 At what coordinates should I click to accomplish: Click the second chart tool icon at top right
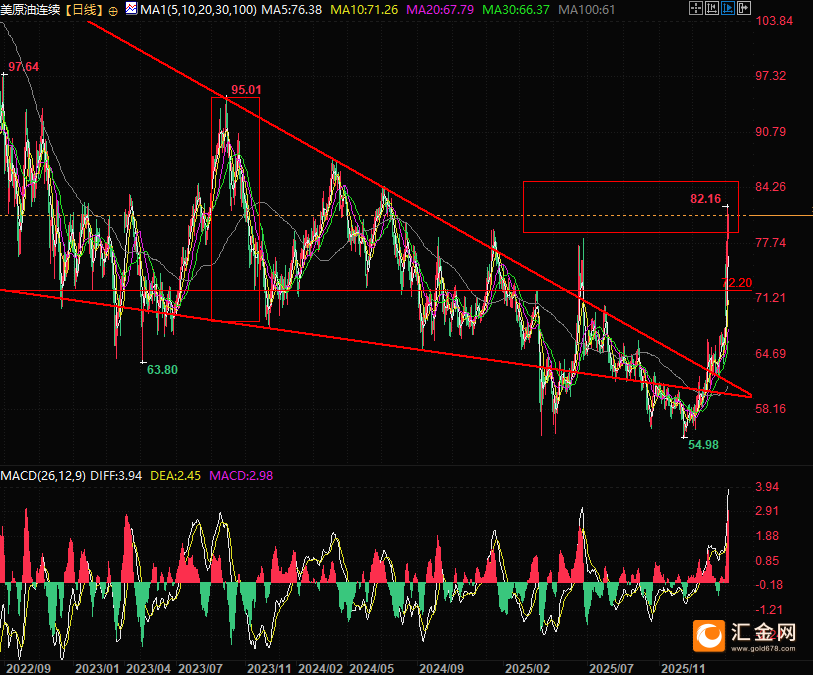pyautogui.click(x=711, y=8)
